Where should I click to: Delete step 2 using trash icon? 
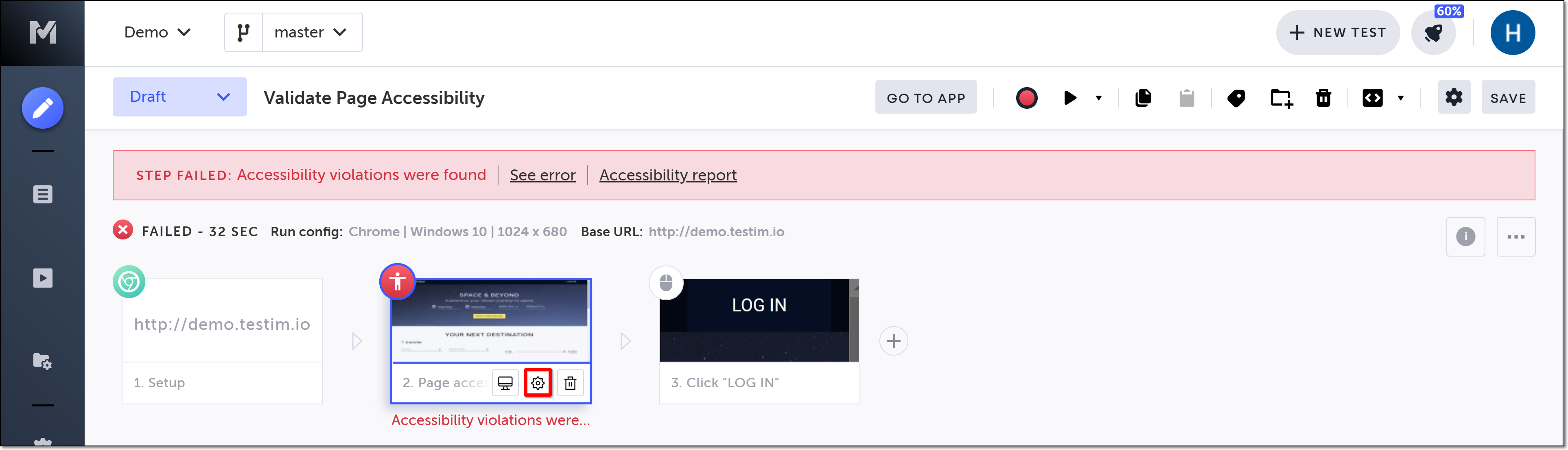(x=570, y=383)
